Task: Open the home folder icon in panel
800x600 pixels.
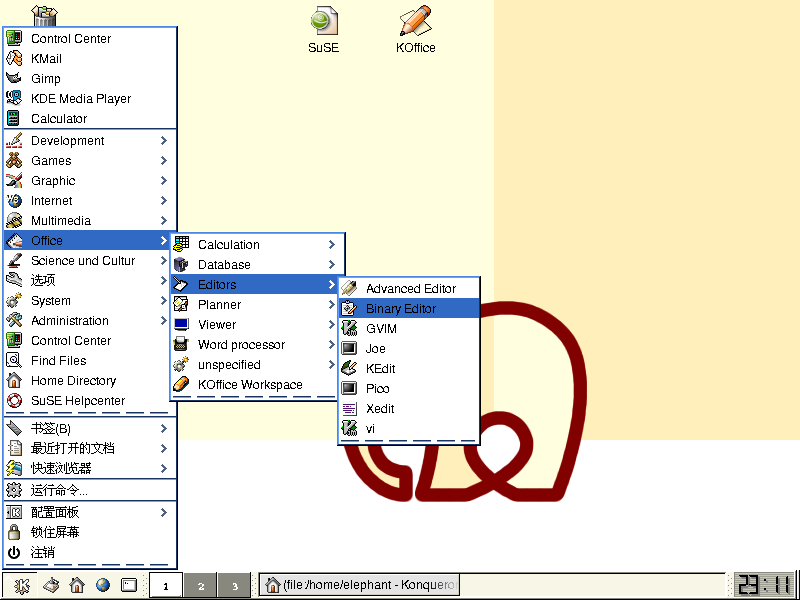Action: tap(77, 585)
